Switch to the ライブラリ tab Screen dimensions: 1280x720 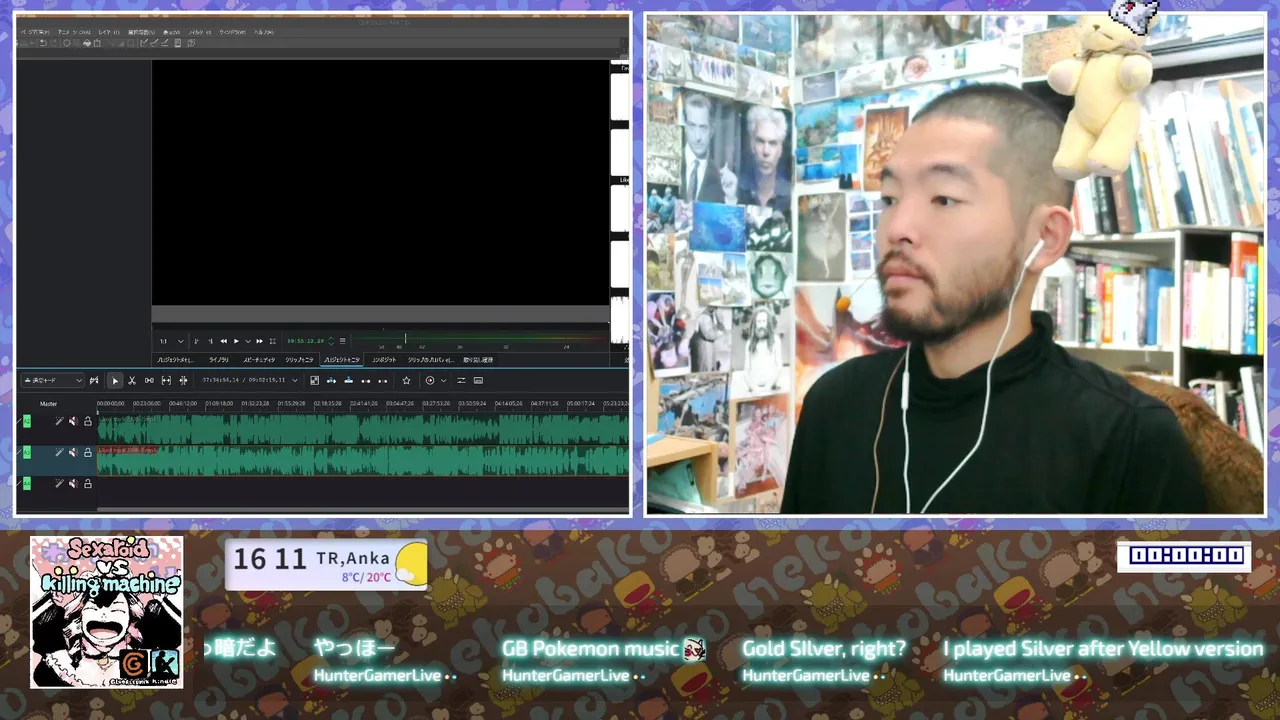pyautogui.click(x=219, y=360)
